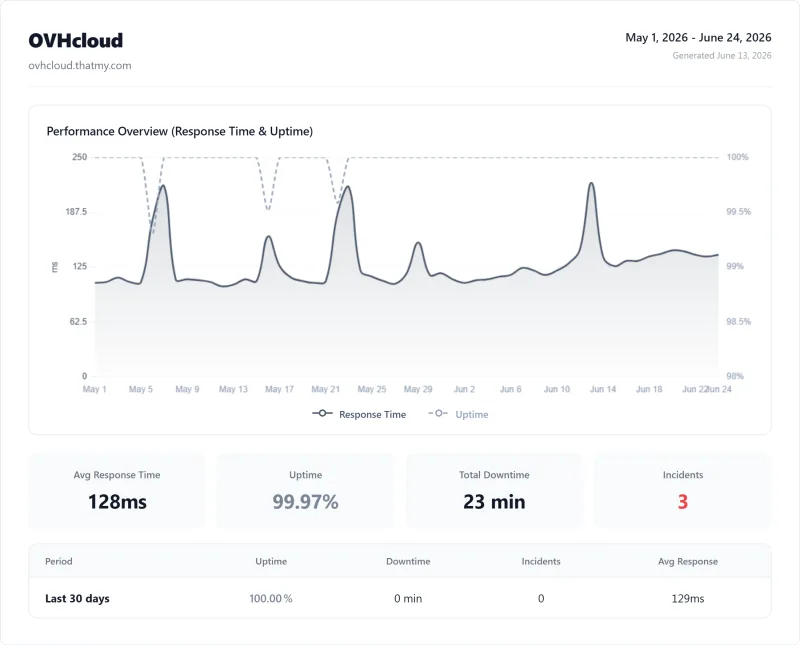Click the May 17 x-axis label

click(280, 389)
